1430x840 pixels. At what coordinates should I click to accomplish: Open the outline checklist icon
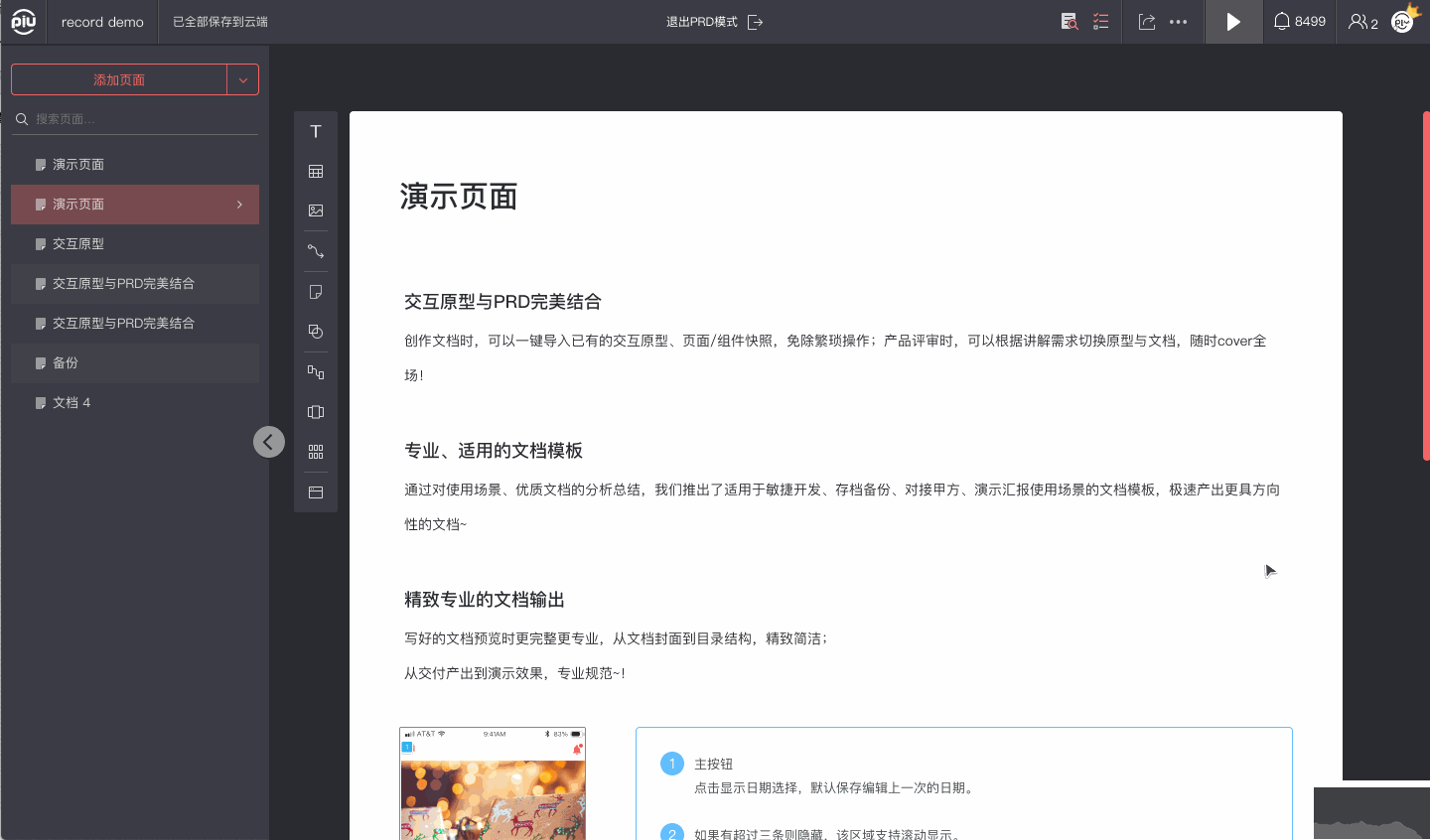point(1100,21)
